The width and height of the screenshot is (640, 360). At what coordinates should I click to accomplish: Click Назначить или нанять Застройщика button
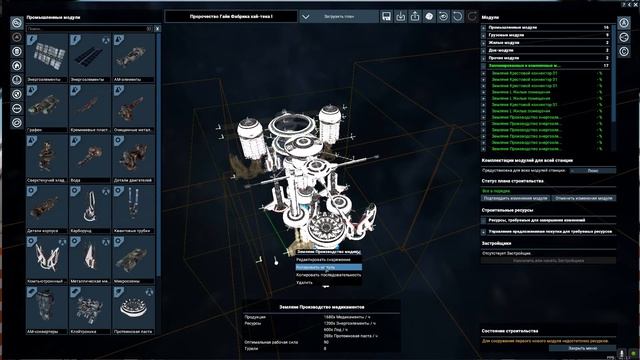pos(548,260)
